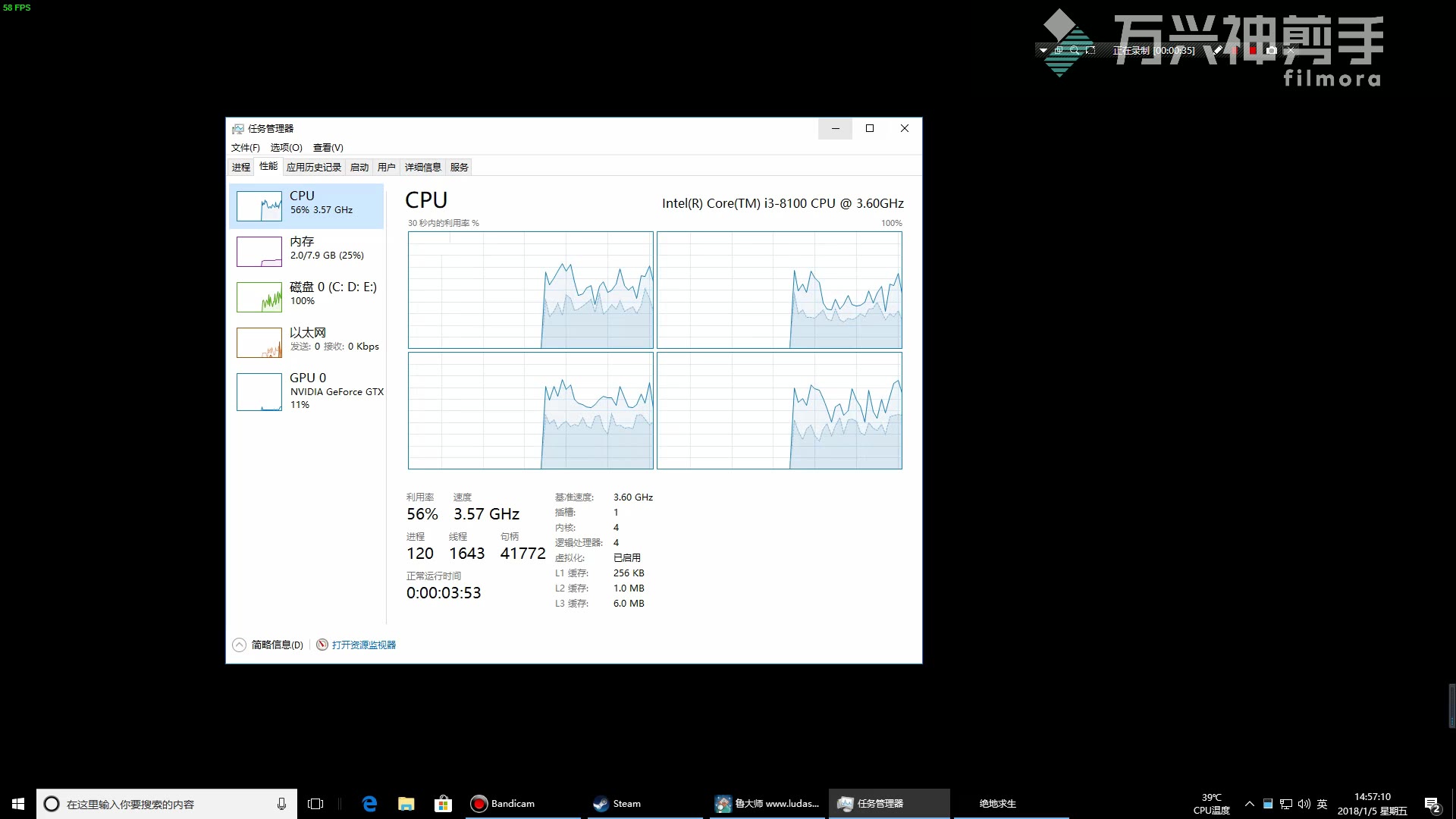Open the Windows Start menu

pyautogui.click(x=18, y=804)
